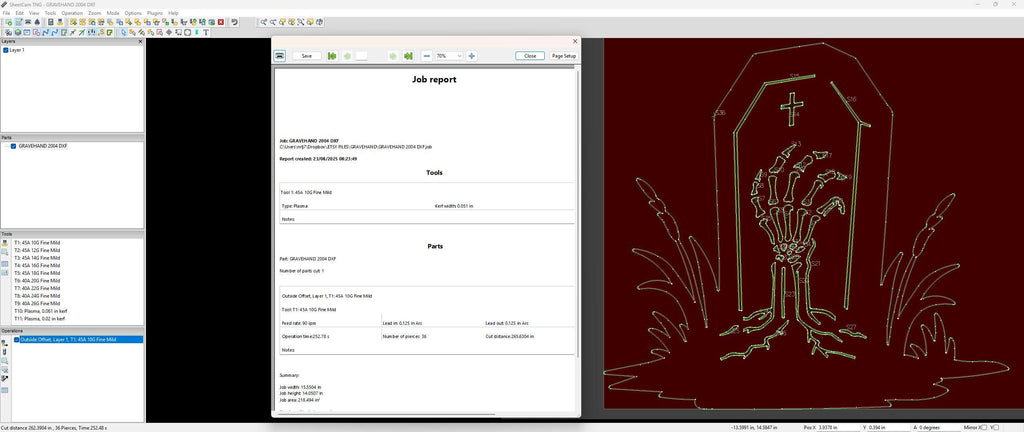Toggle the Mirror X checkbox in status bar
The width and height of the screenshot is (1024, 432).
pos(984,427)
